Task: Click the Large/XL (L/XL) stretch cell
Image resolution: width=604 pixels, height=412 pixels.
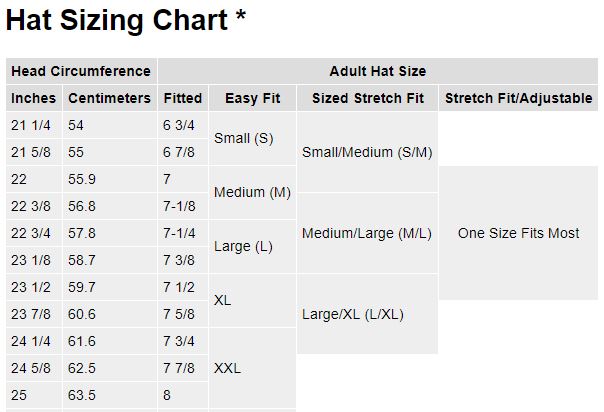Action: [352, 314]
